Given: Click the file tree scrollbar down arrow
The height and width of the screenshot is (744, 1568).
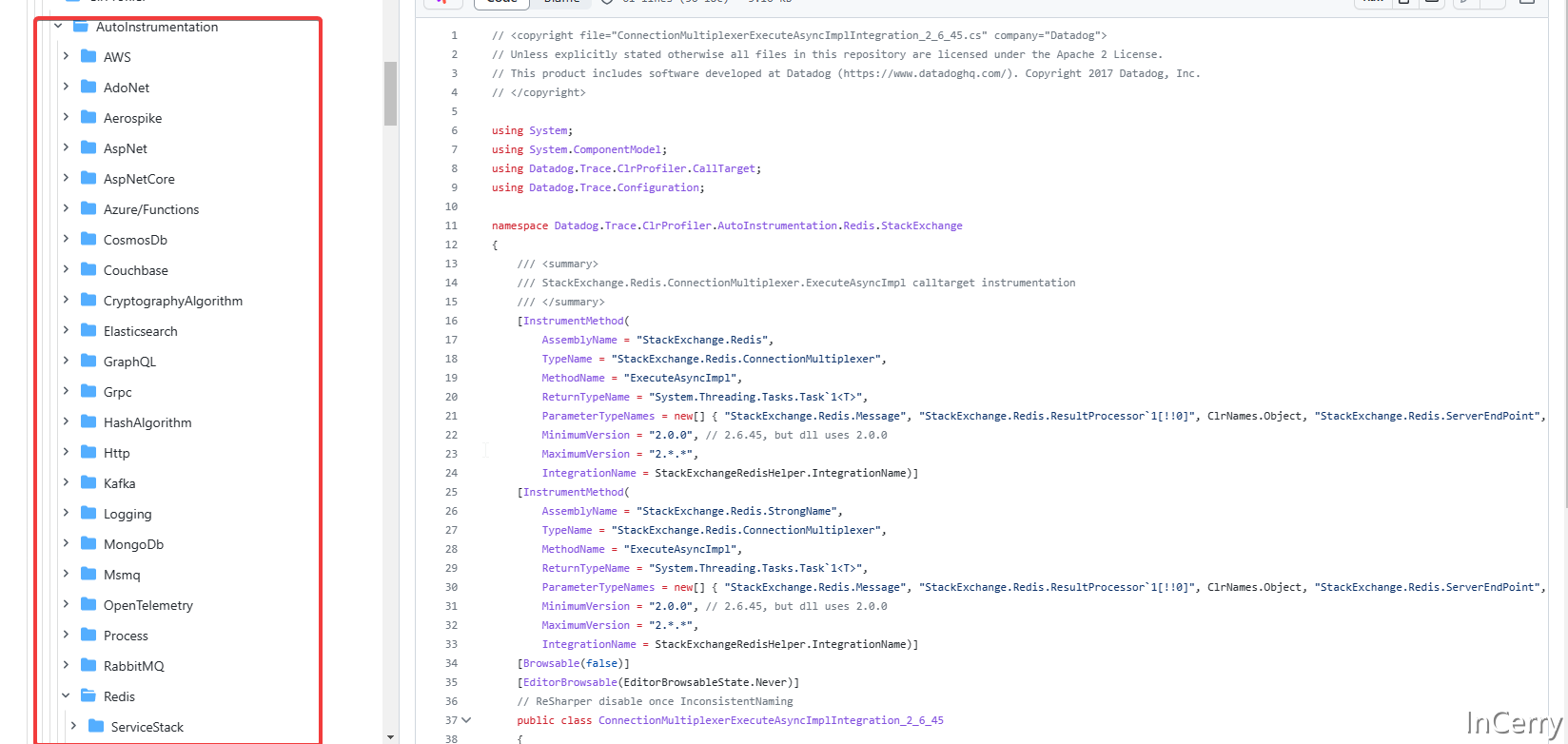Looking at the screenshot, I should coord(390,737).
